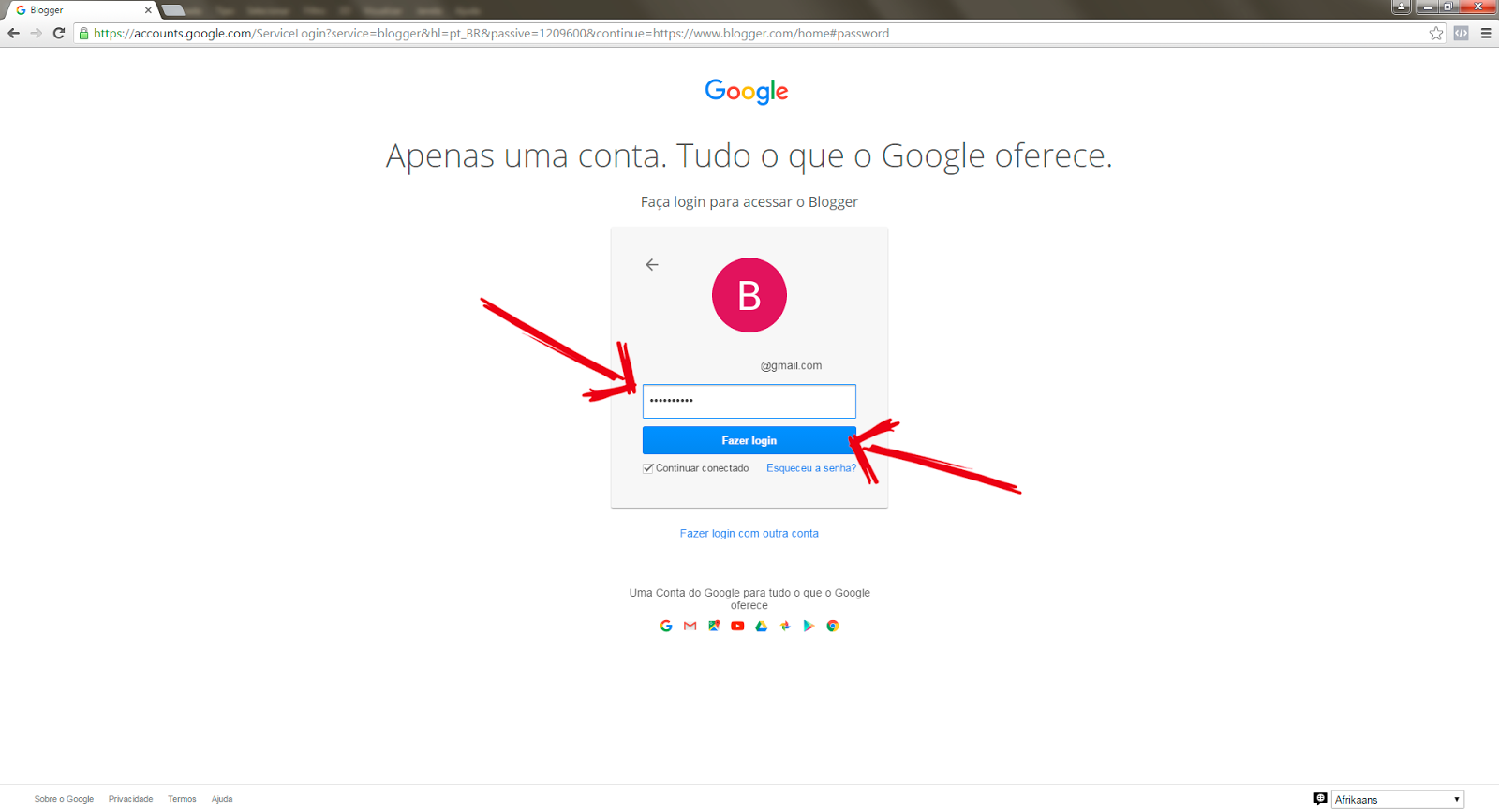Image resolution: width=1499 pixels, height=812 pixels.
Task: Click Fazer login com outra conta
Action: click(x=749, y=533)
